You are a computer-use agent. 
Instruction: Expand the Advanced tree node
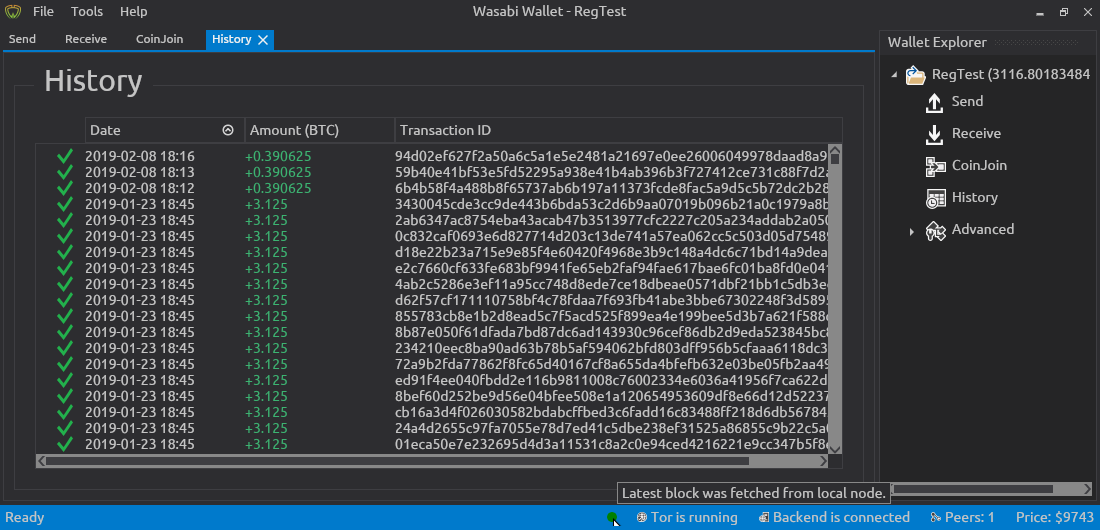(912, 231)
